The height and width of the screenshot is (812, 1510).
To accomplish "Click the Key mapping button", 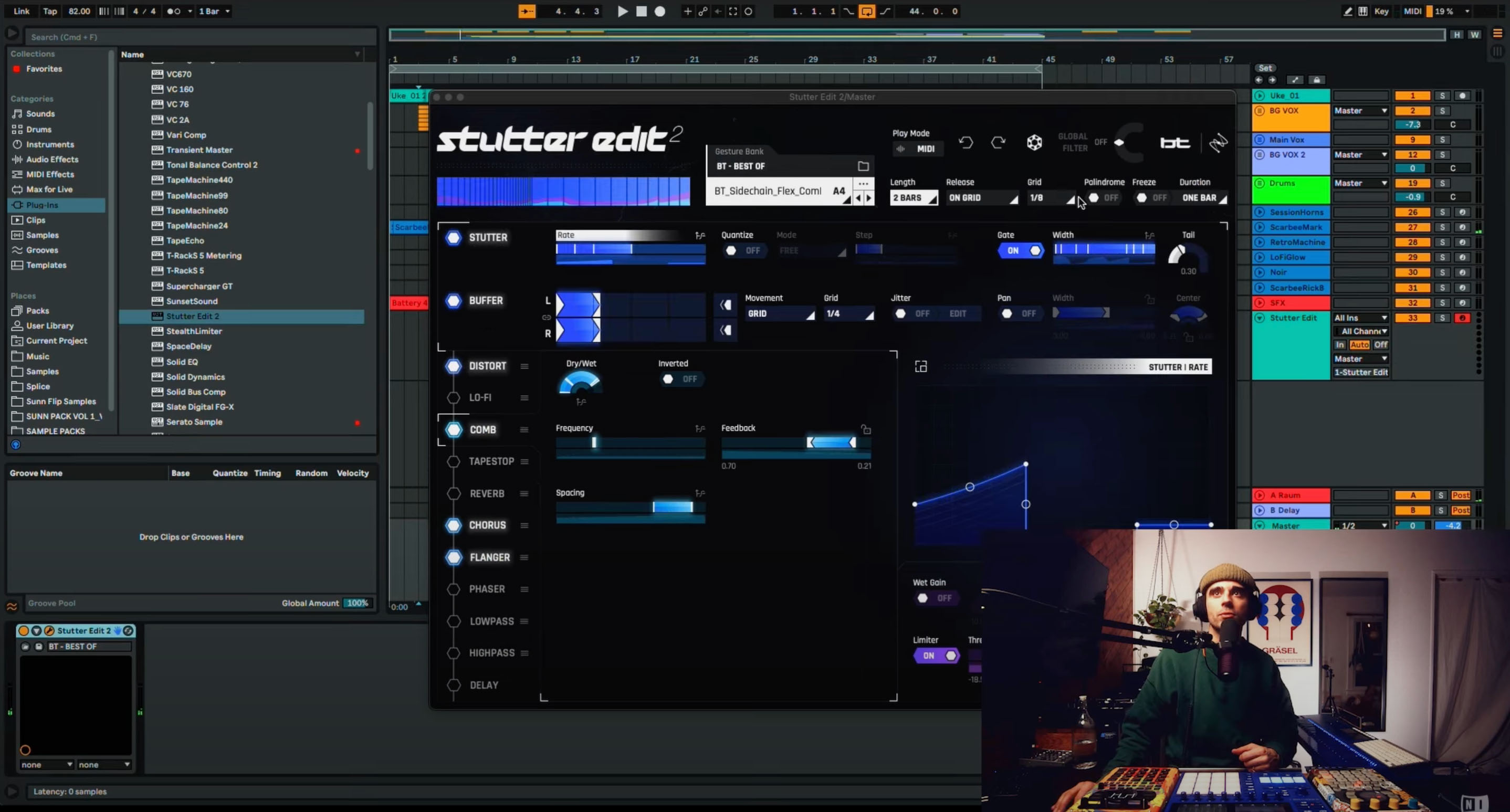I will pyautogui.click(x=1381, y=11).
